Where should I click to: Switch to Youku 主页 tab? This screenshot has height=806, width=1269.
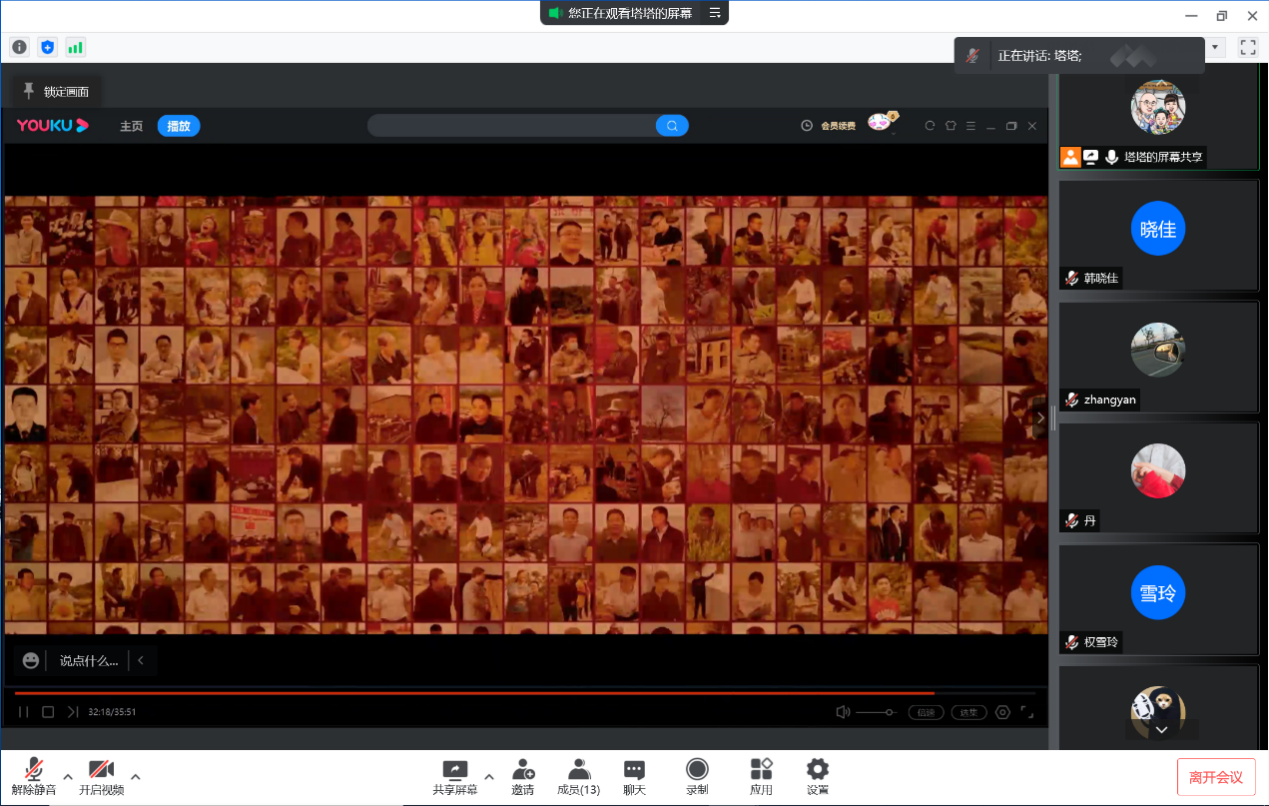(x=131, y=126)
